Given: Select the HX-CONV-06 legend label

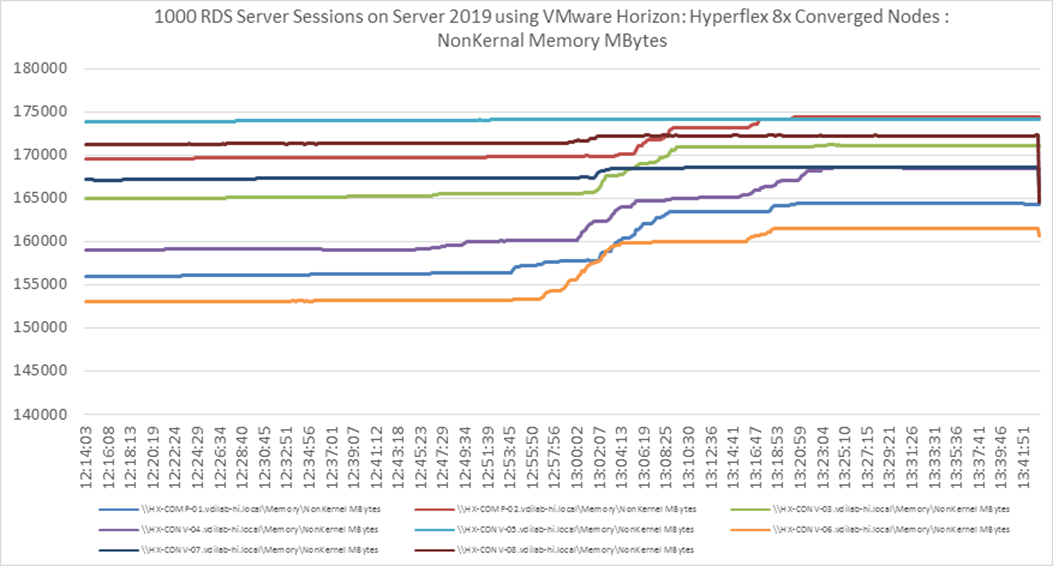Looking at the screenshot, I should [891, 530].
